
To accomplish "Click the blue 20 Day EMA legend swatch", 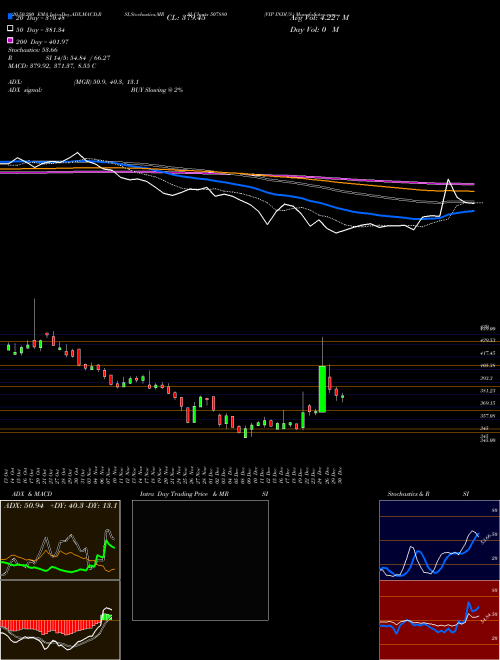I will pyautogui.click(x=11, y=16).
